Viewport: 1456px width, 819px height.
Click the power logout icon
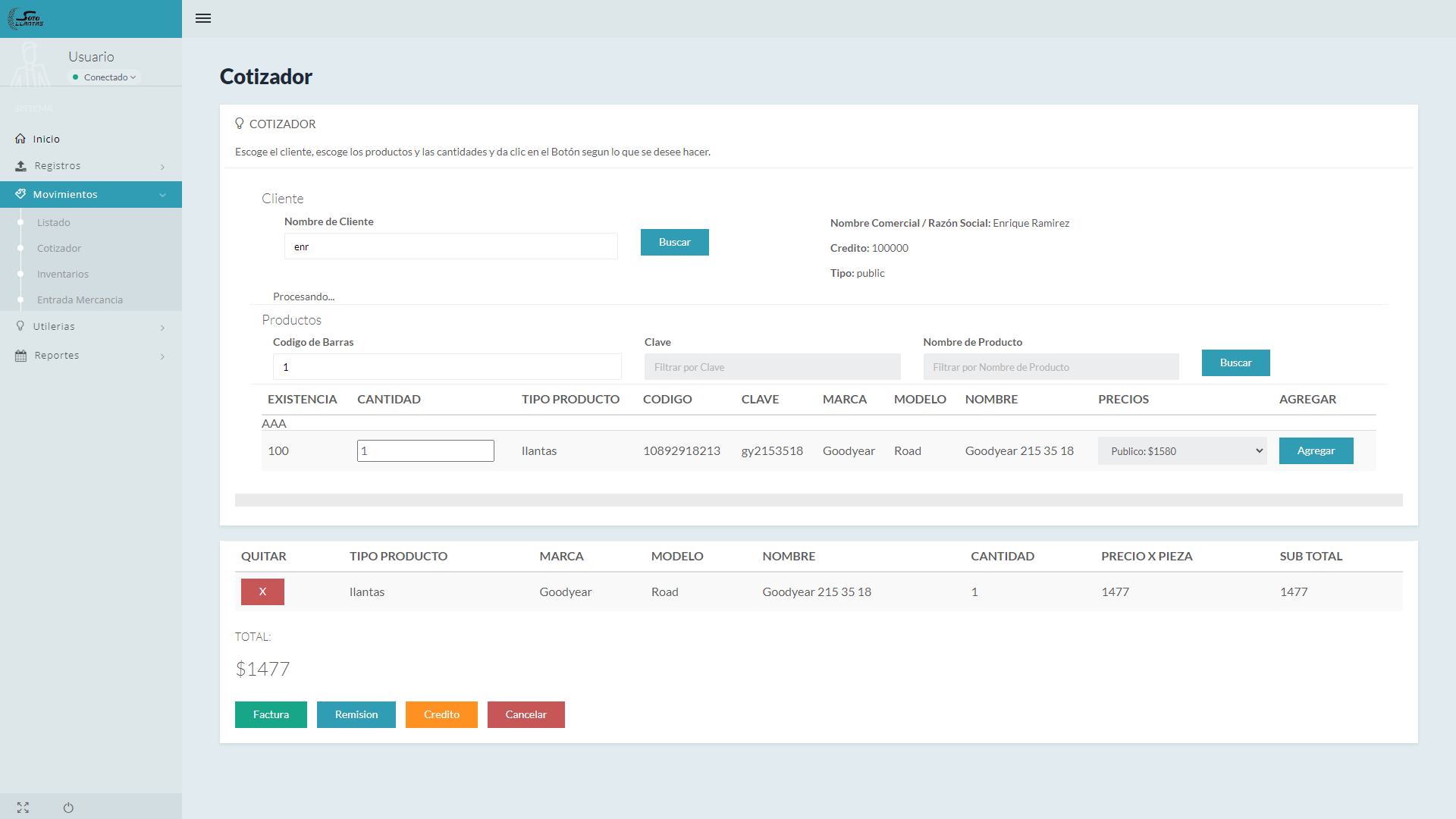click(68, 808)
